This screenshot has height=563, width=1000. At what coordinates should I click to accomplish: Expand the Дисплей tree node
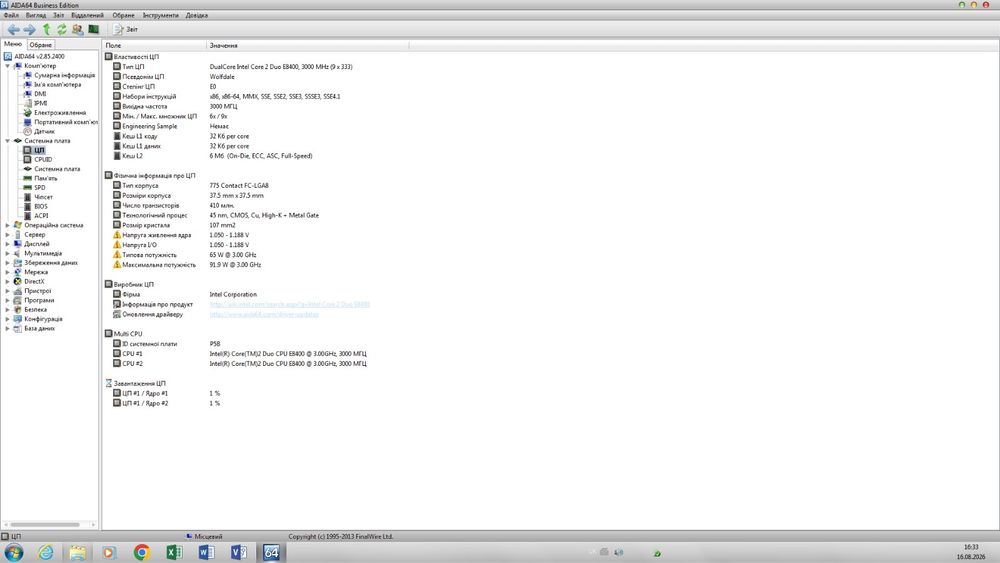[x=8, y=244]
